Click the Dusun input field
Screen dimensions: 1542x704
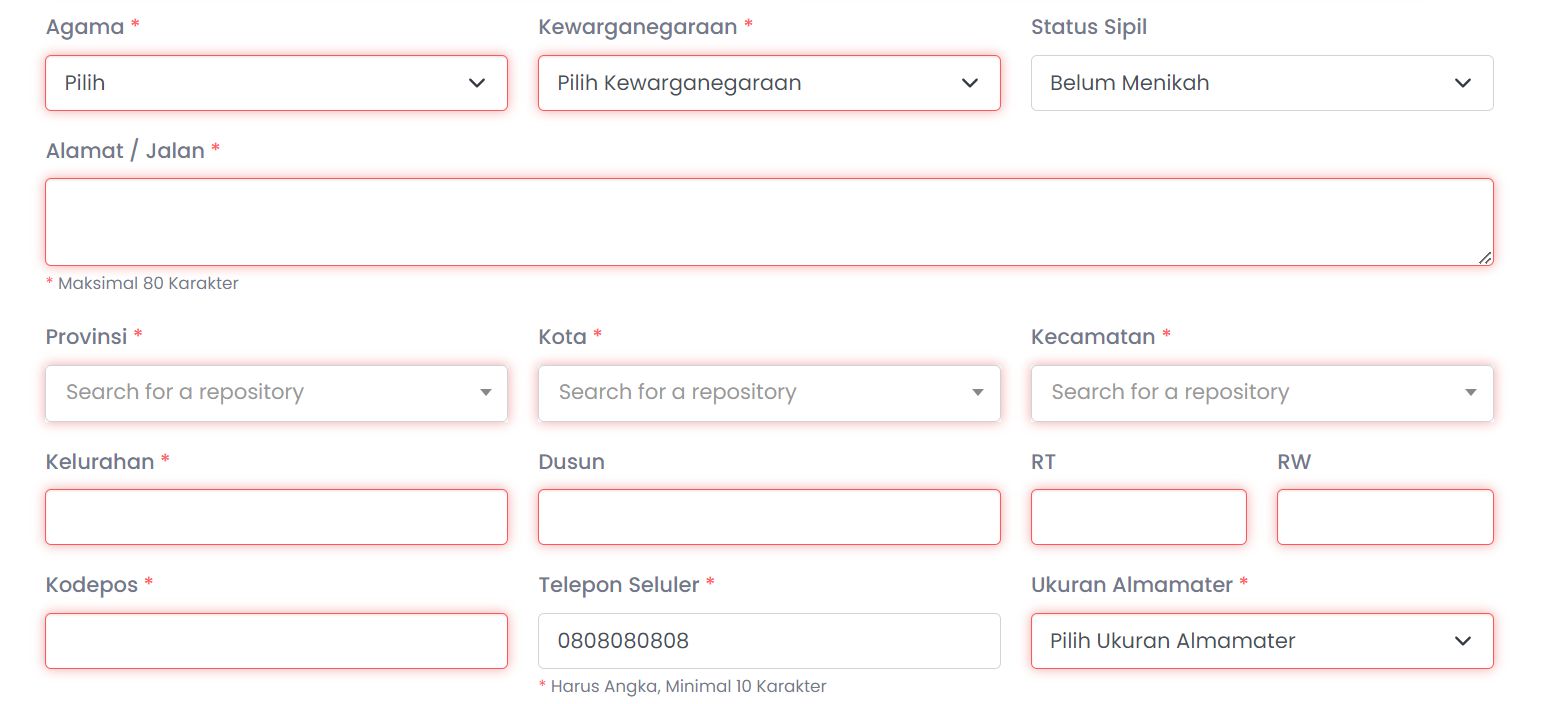tap(768, 517)
